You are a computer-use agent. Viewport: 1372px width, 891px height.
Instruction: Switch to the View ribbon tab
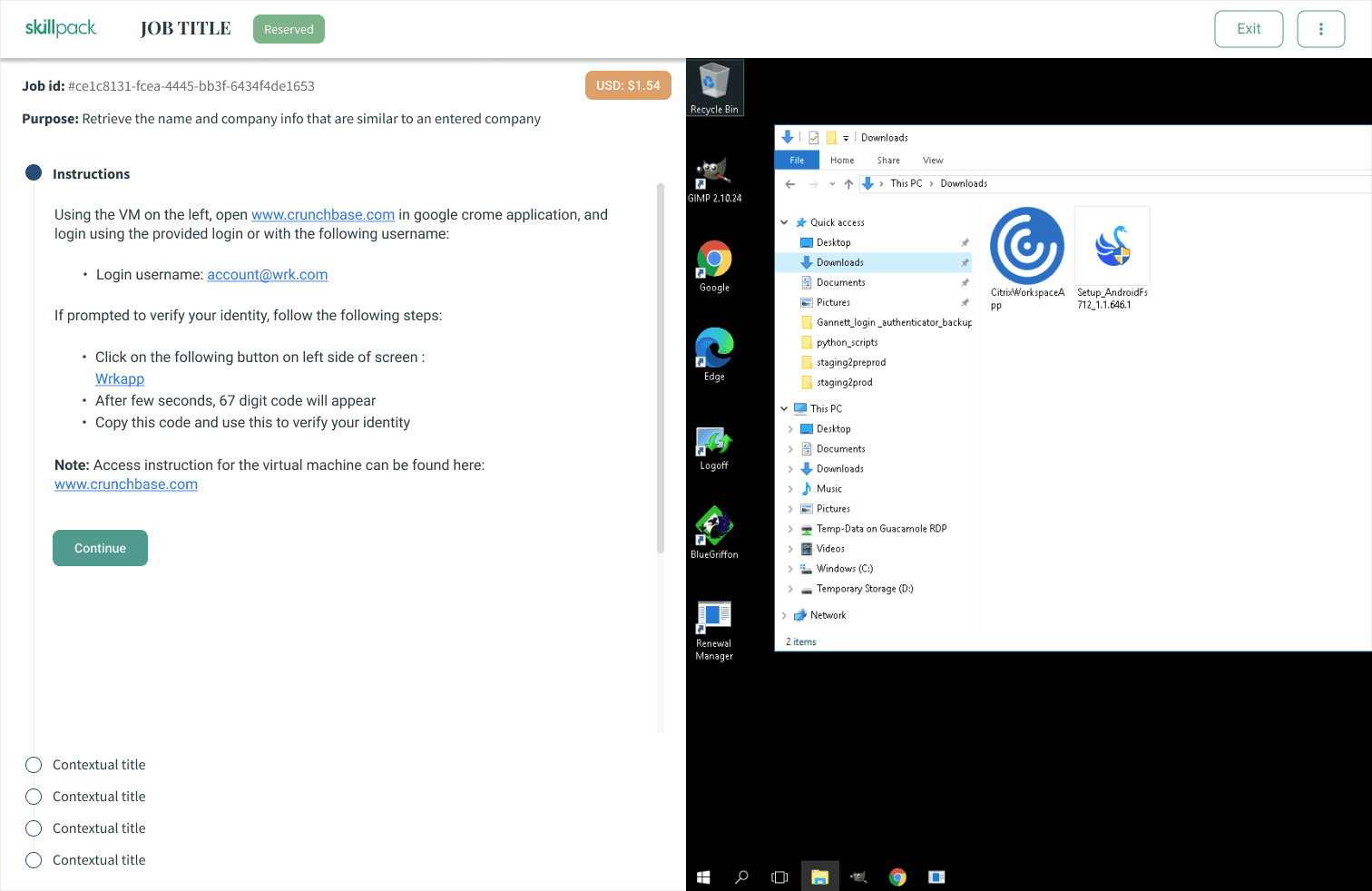933,160
